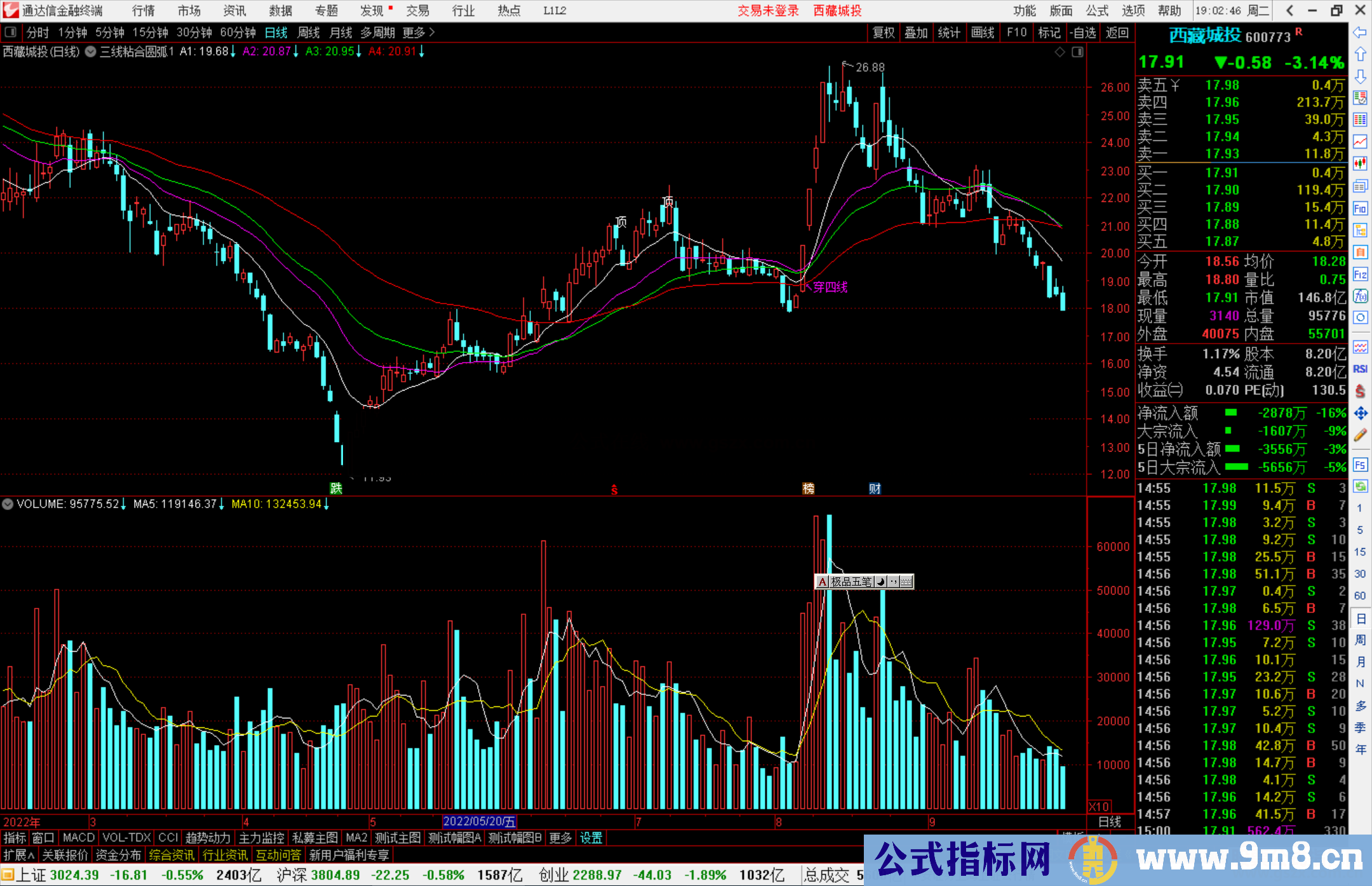Image resolution: width=1372 pixels, height=886 pixels.
Task: Click the 画线 drawing button
Action: [x=982, y=32]
